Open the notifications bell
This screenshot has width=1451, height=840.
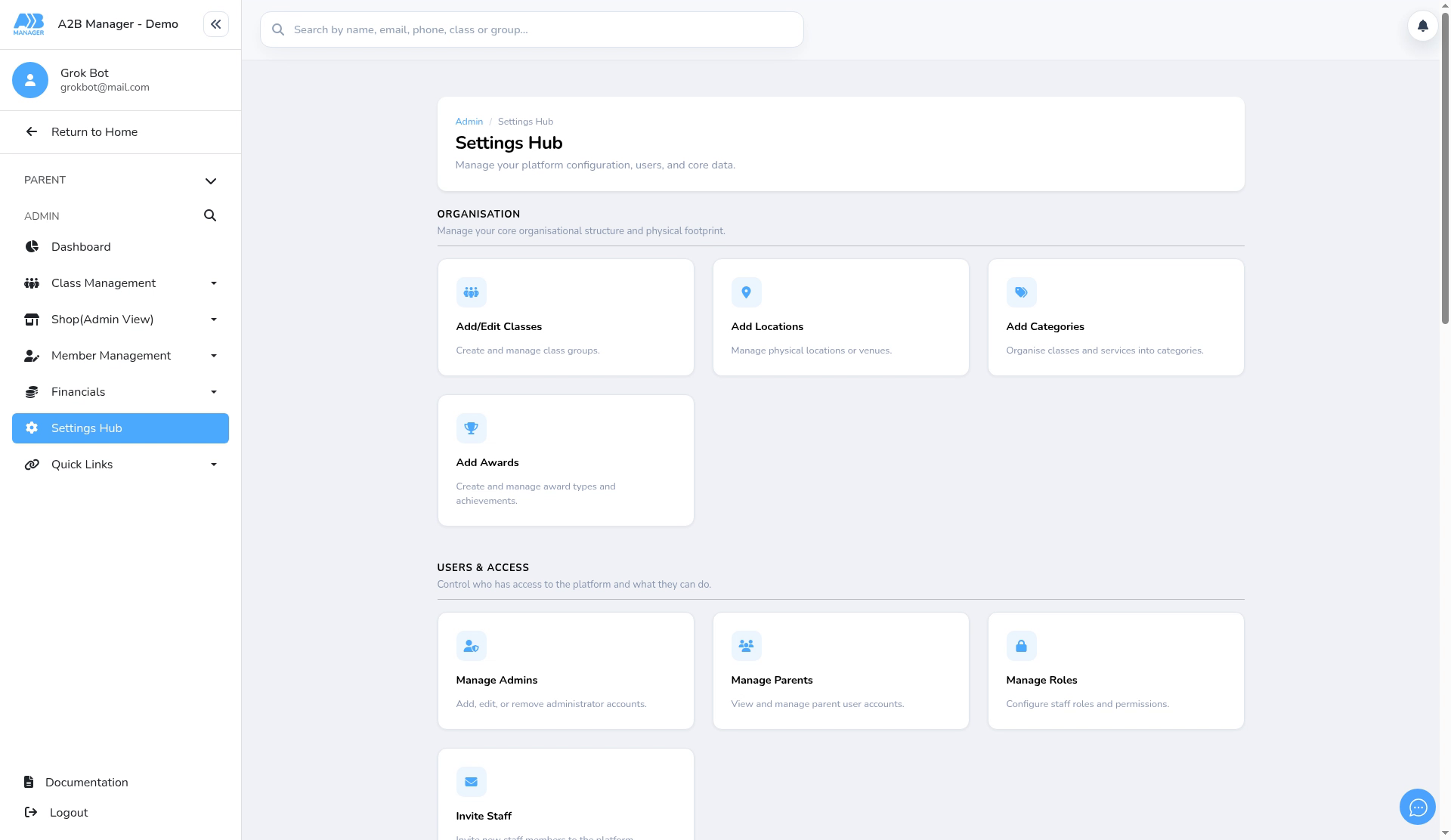[x=1422, y=26]
